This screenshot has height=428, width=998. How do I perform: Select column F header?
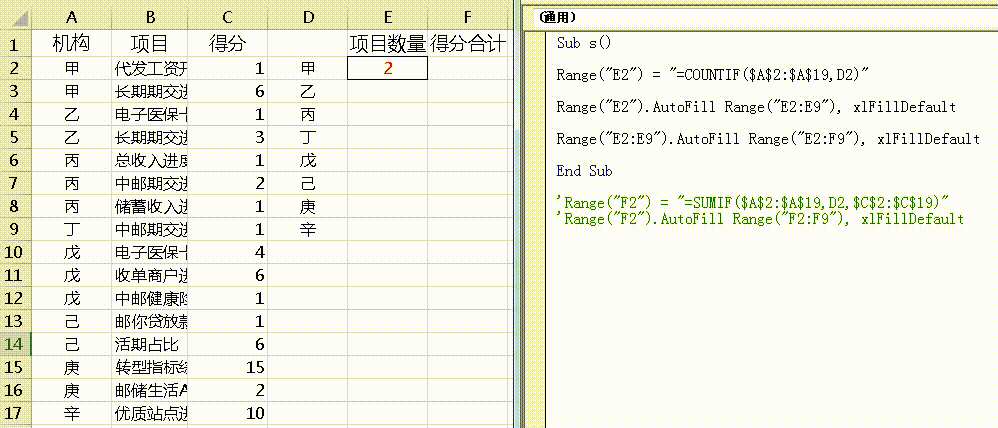[x=468, y=18]
